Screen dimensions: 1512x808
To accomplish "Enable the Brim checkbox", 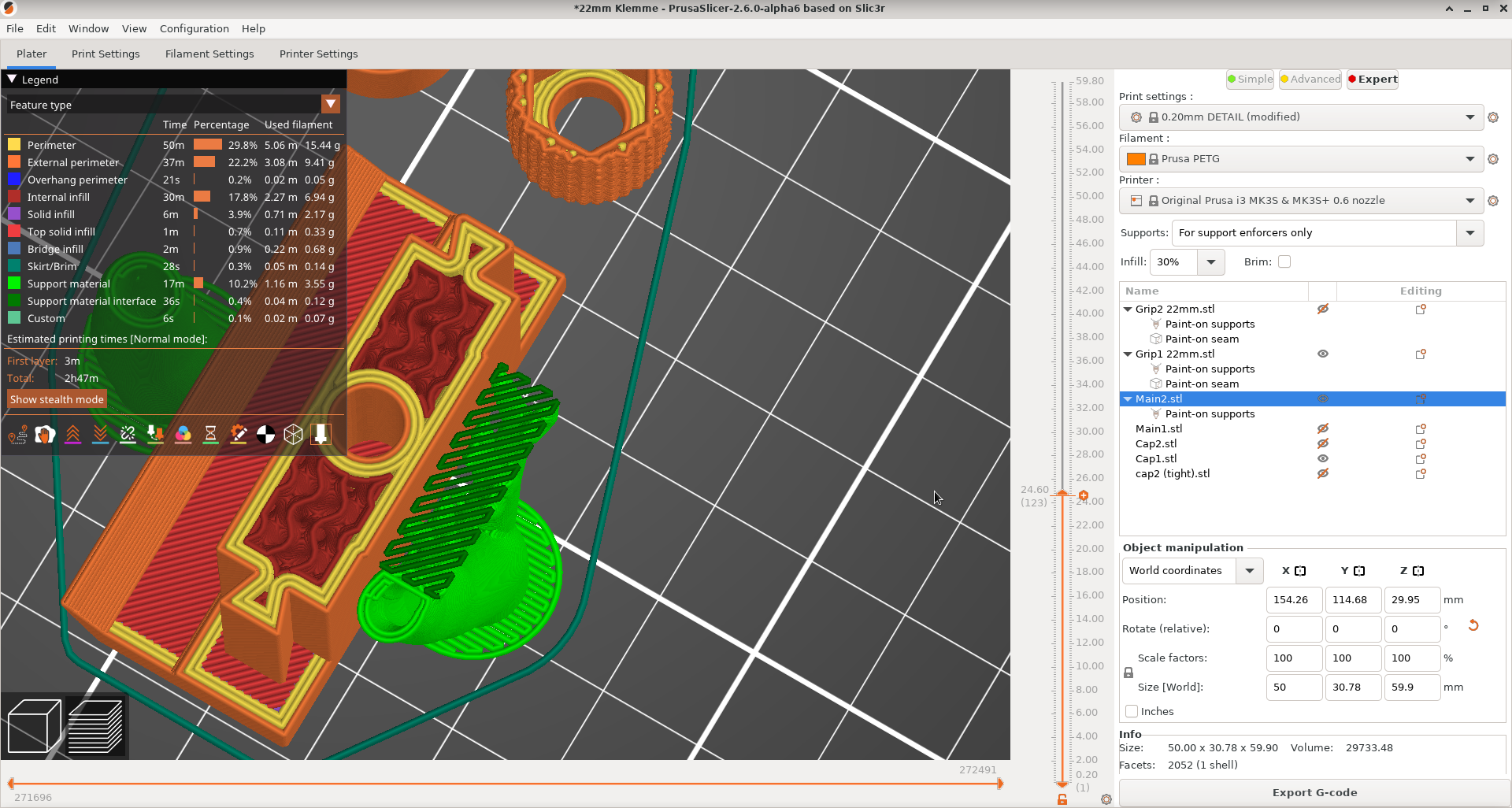I will (x=1284, y=261).
